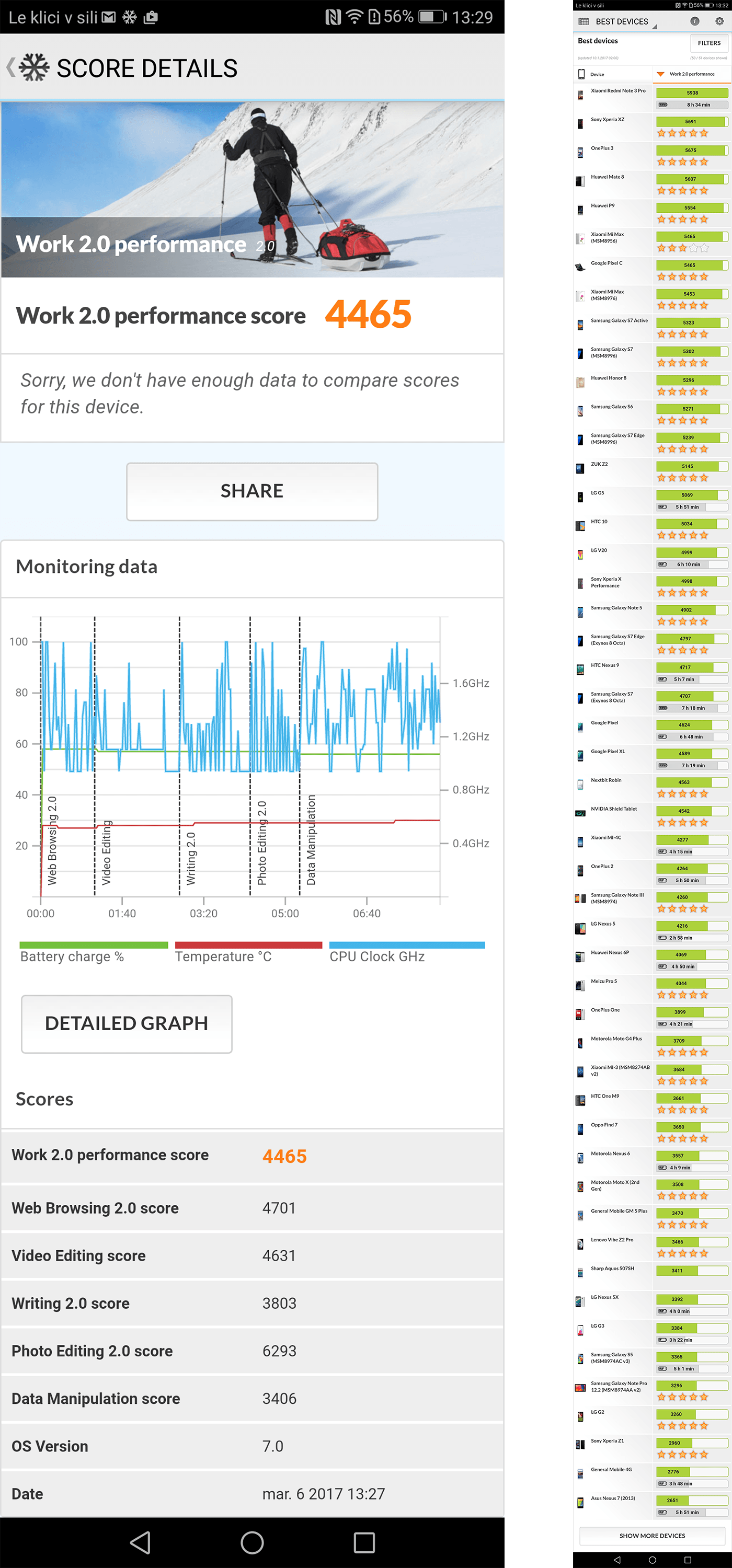Open the Huawei Mate 8 entry

point(651,184)
